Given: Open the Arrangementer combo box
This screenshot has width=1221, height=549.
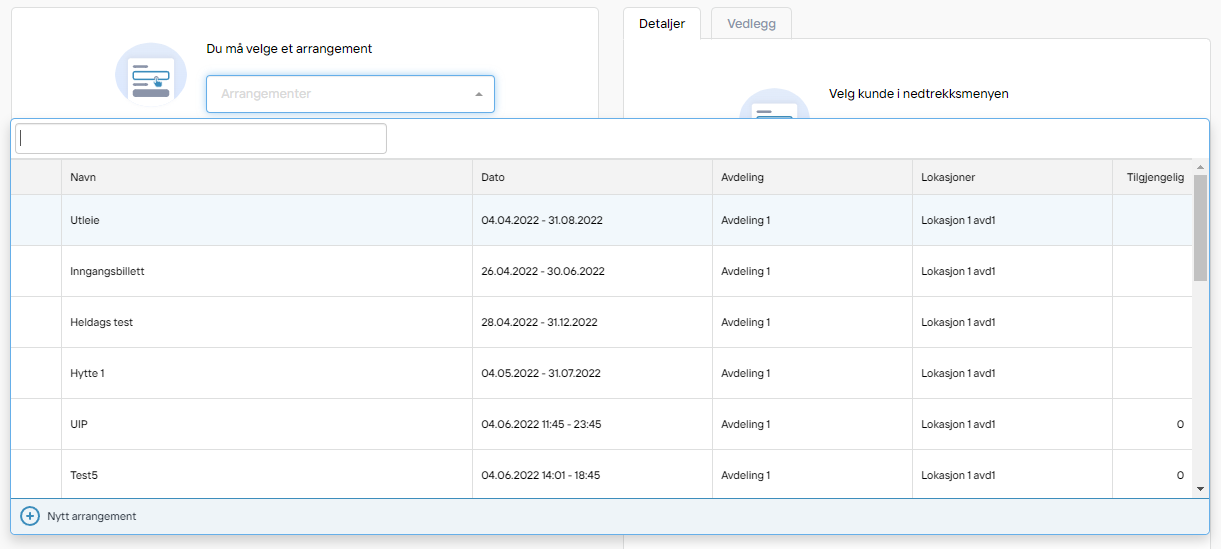Looking at the screenshot, I should click(x=350, y=94).
